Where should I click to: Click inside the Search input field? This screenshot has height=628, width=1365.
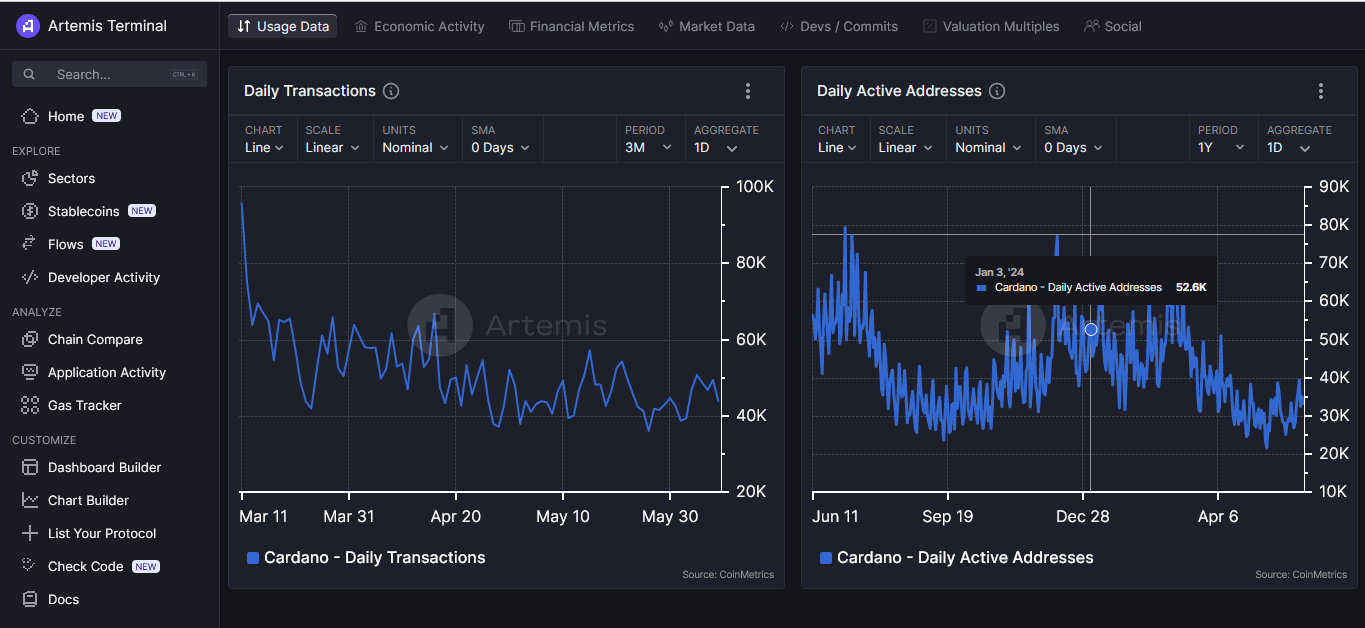point(109,74)
